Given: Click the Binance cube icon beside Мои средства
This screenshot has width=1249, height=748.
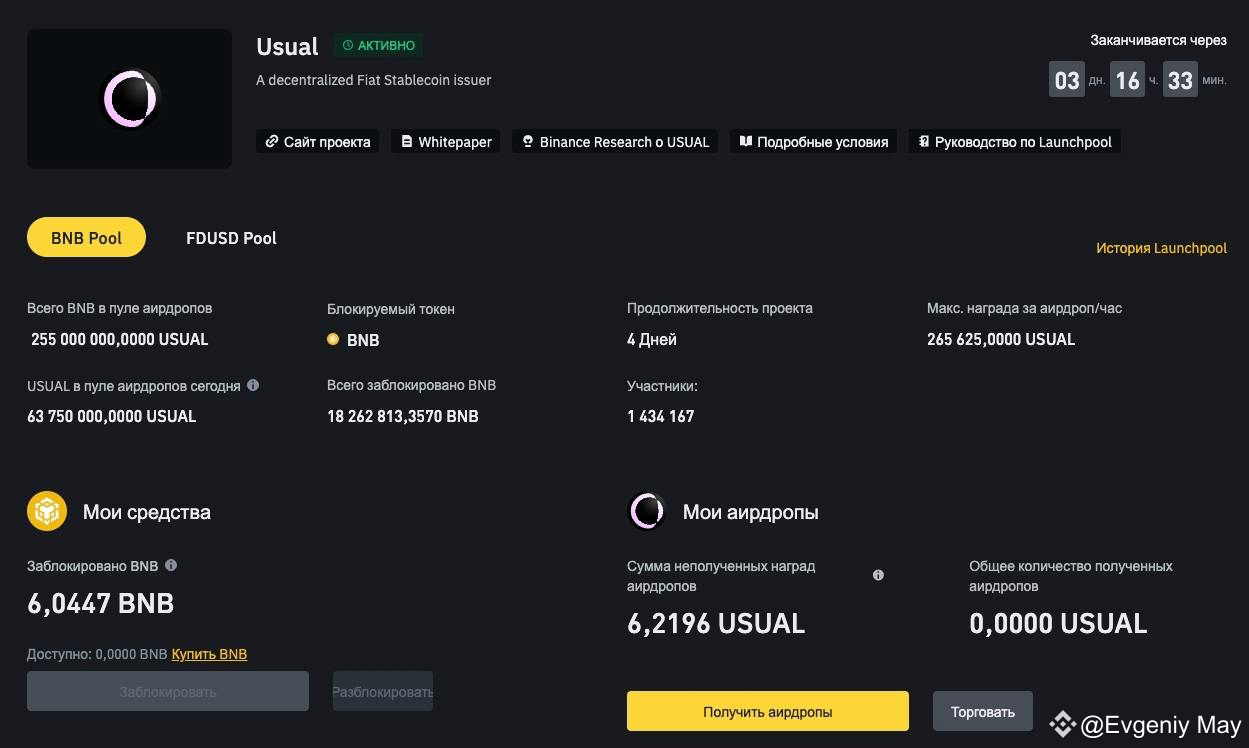Looking at the screenshot, I should click(46, 510).
